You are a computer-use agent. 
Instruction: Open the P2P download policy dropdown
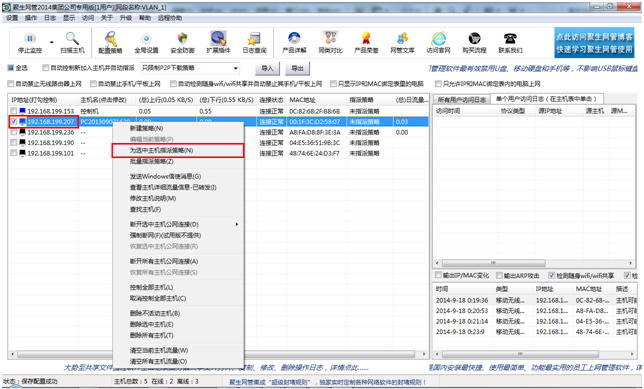click(x=190, y=68)
